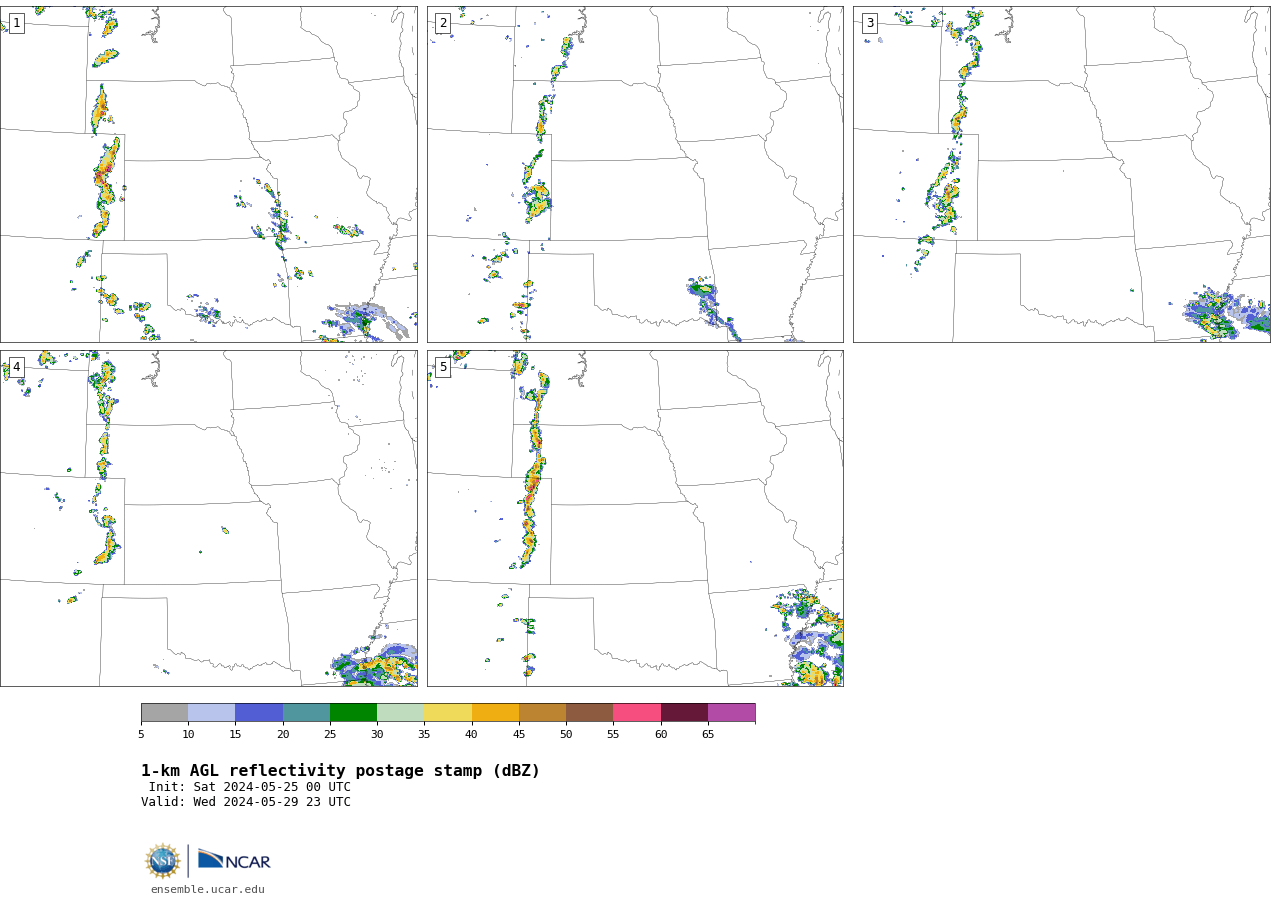The width and height of the screenshot is (1280, 901).
Task: Click the panel number label 1
Action: click(16, 23)
